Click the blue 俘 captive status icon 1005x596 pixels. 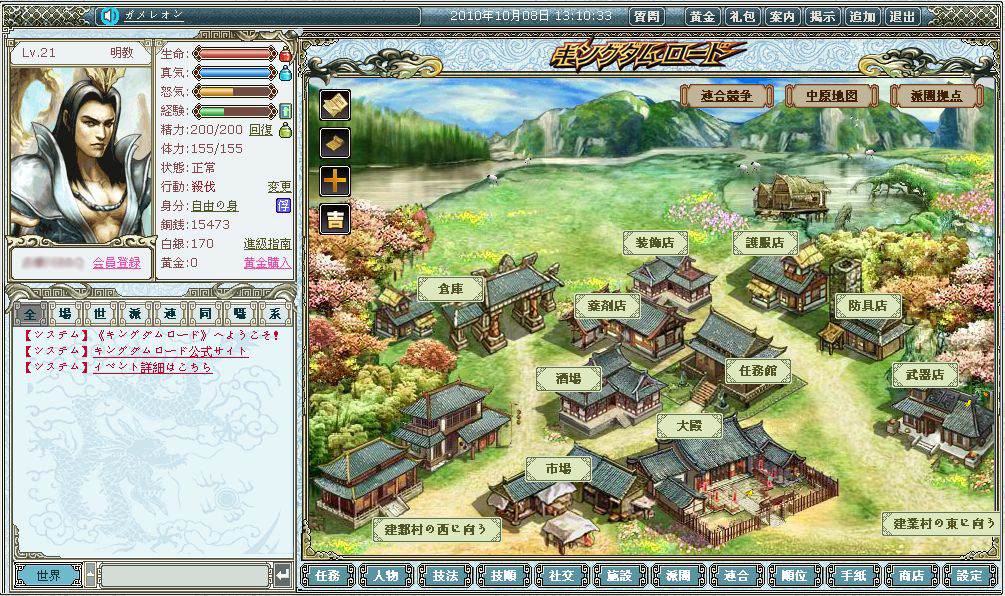pyautogui.click(x=283, y=205)
